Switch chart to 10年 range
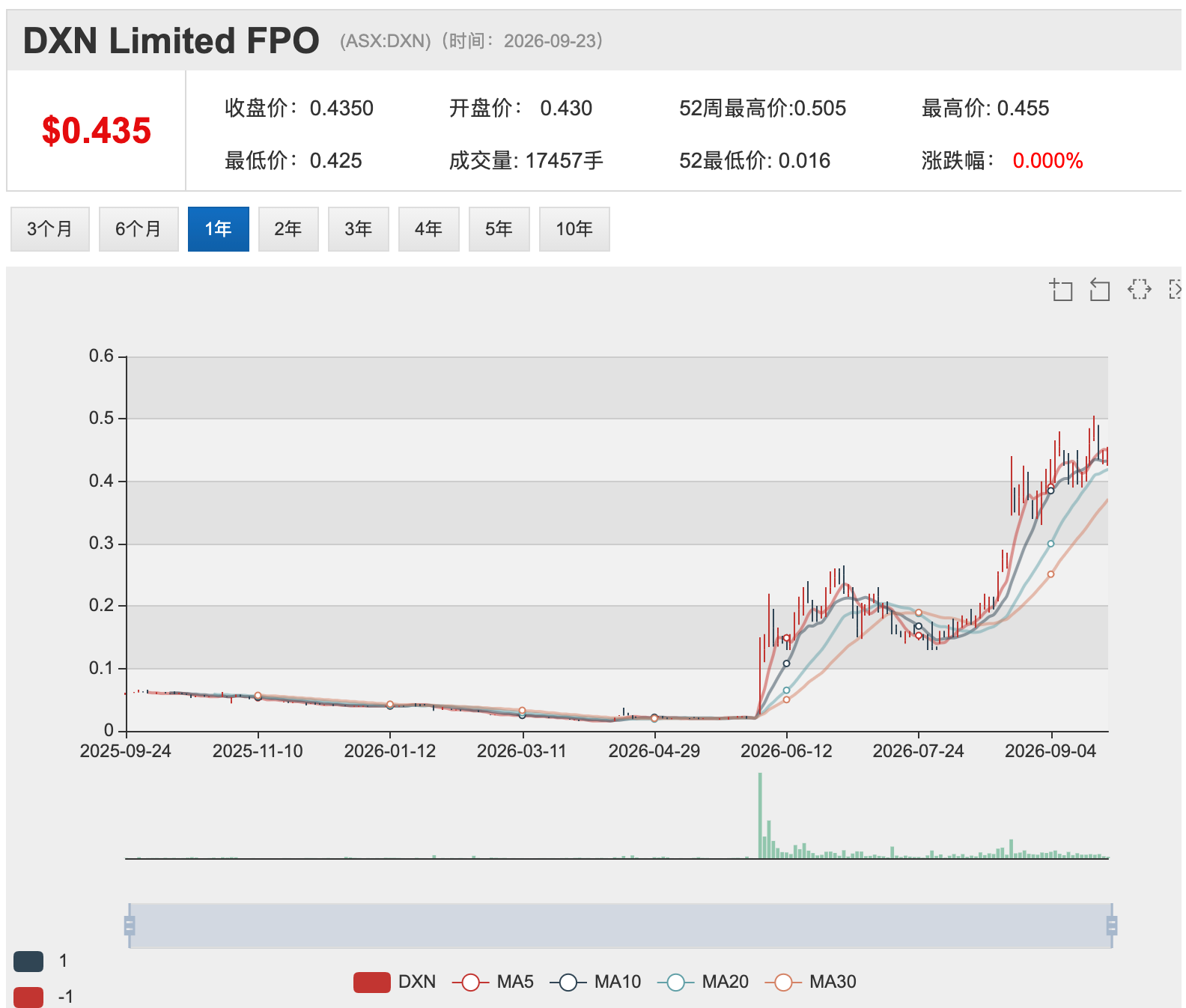 coord(574,229)
